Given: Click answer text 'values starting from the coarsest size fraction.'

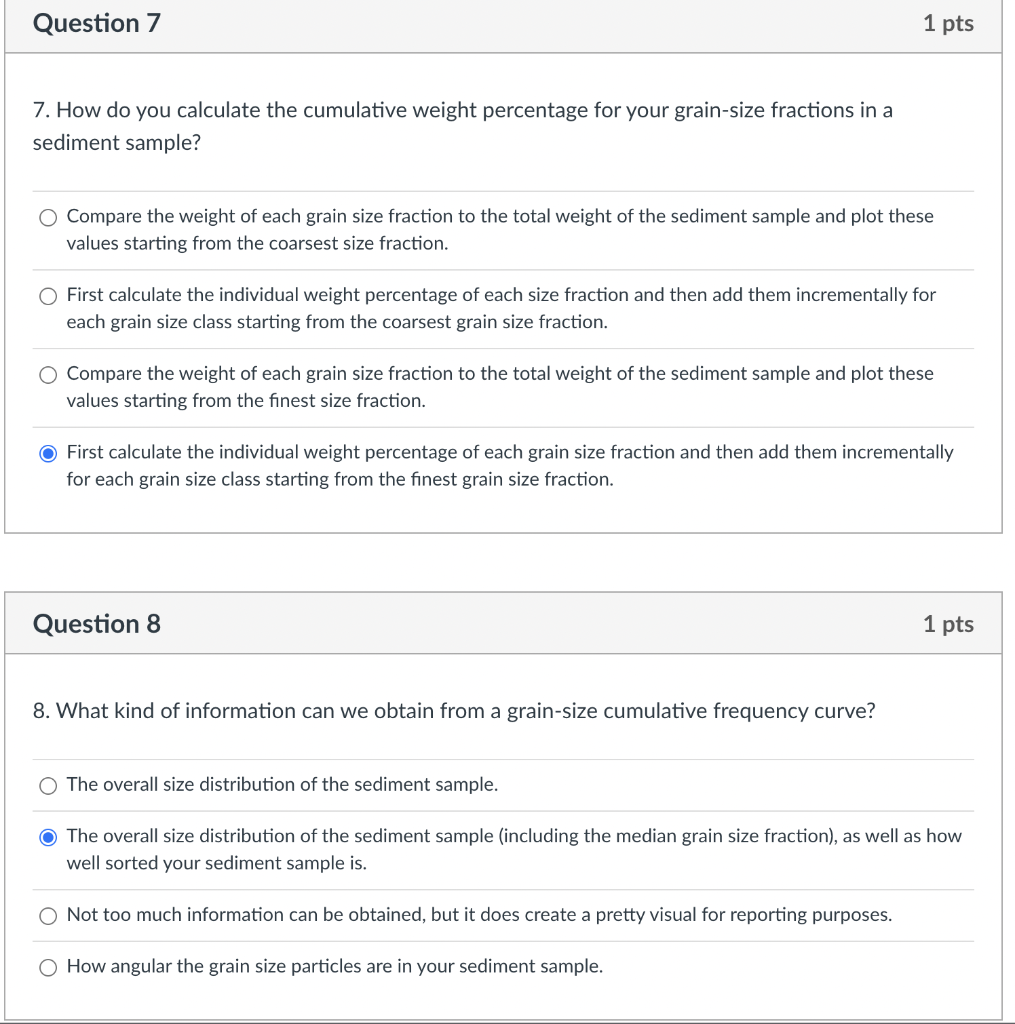Looking at the screenshot, I should 257,244.
